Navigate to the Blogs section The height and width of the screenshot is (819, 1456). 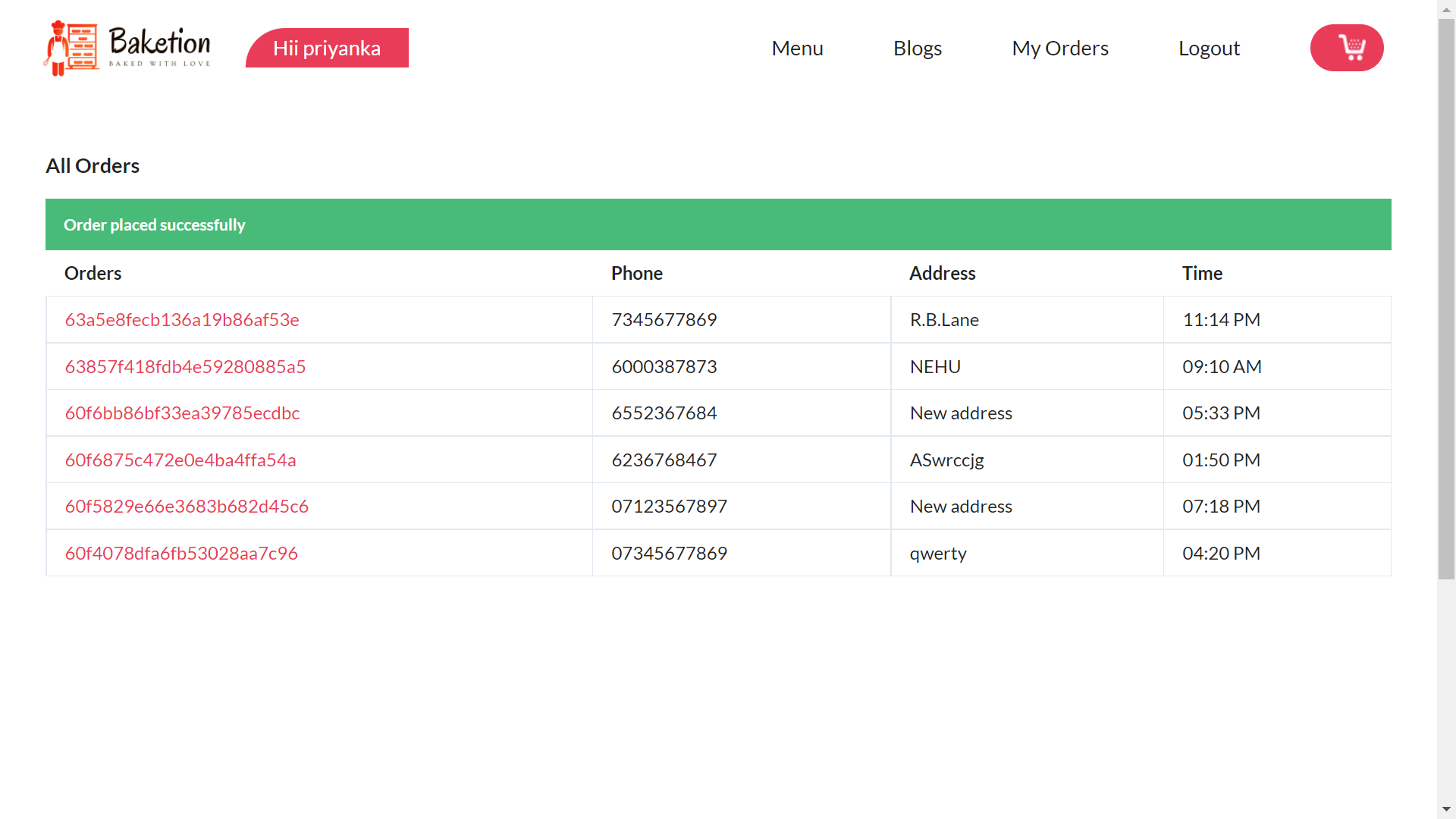point(918,47)
